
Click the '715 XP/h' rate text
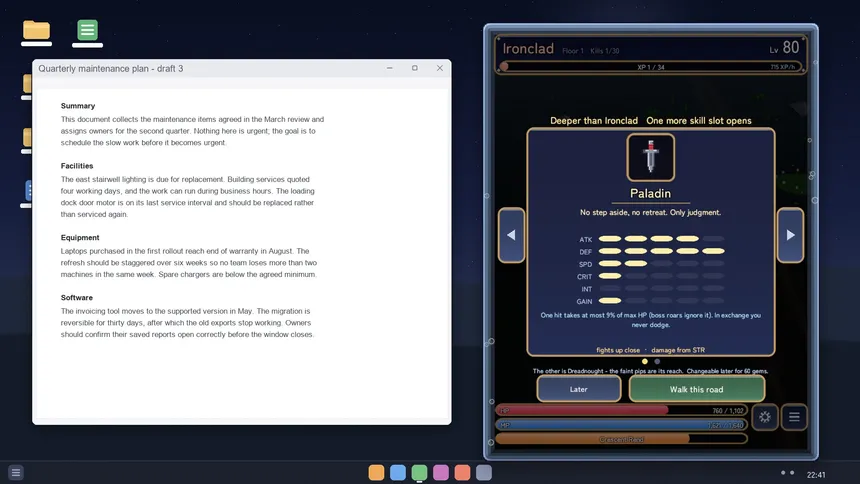782,67
